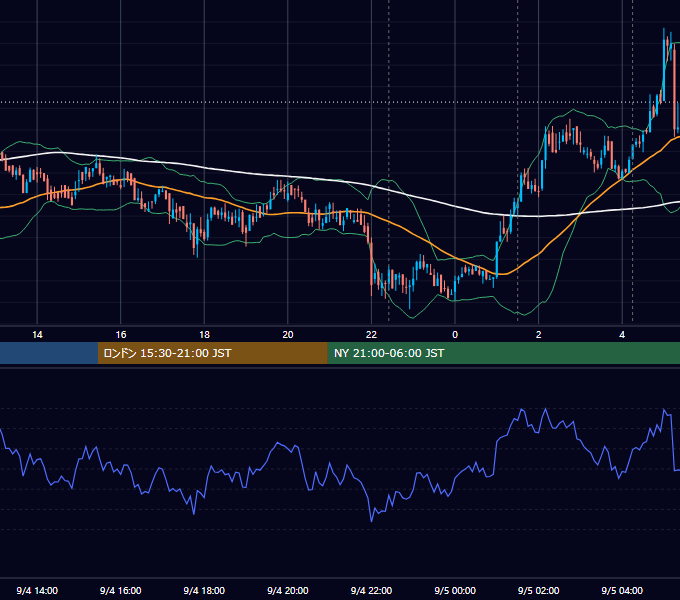The width and height of the screenshot is (680, 600).
Task: Select the "9/4 16:00" date label
Action: (121, 590)
